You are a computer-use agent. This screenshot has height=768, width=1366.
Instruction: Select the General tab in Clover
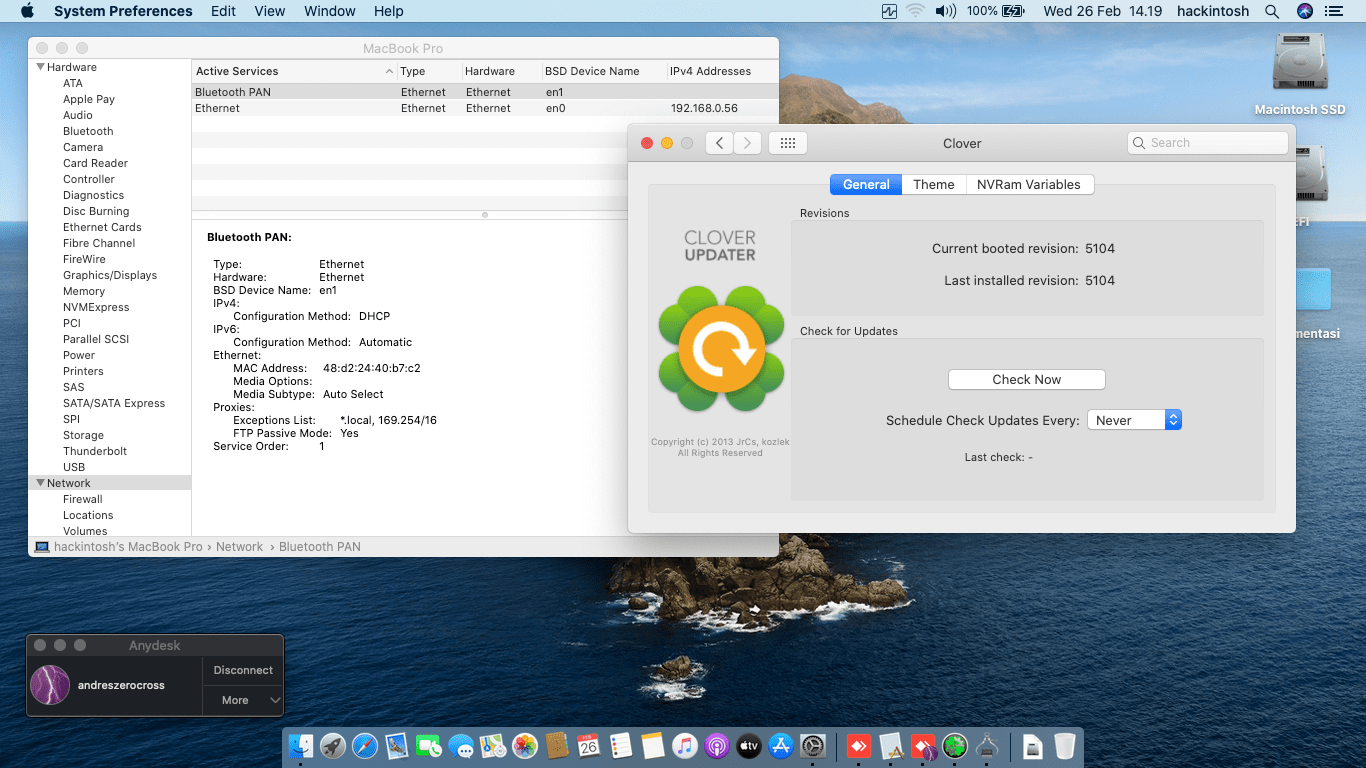click(x=866, y=184)
